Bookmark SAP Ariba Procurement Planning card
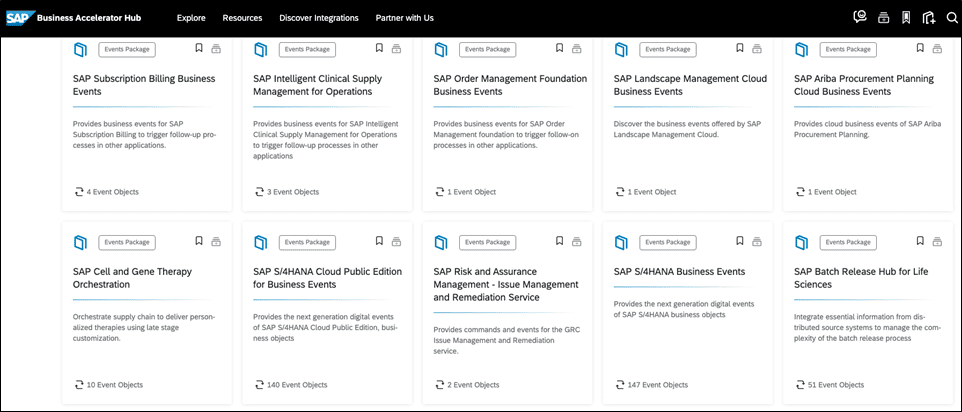 coord(920,48)
